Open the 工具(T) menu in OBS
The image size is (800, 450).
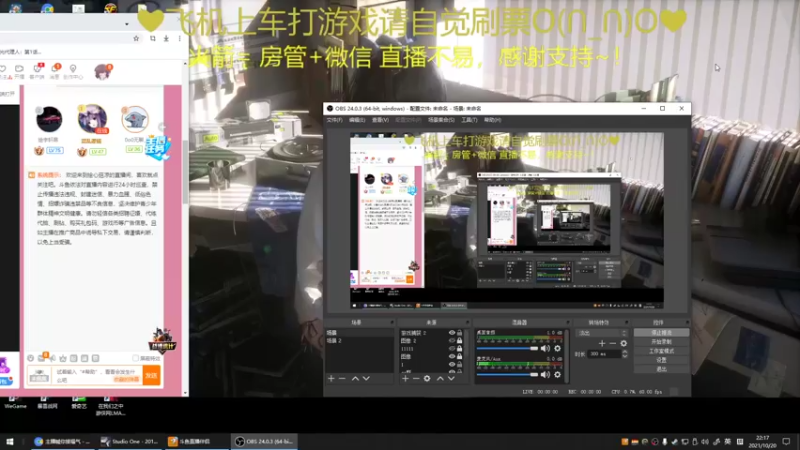click(x=469, y=120)
